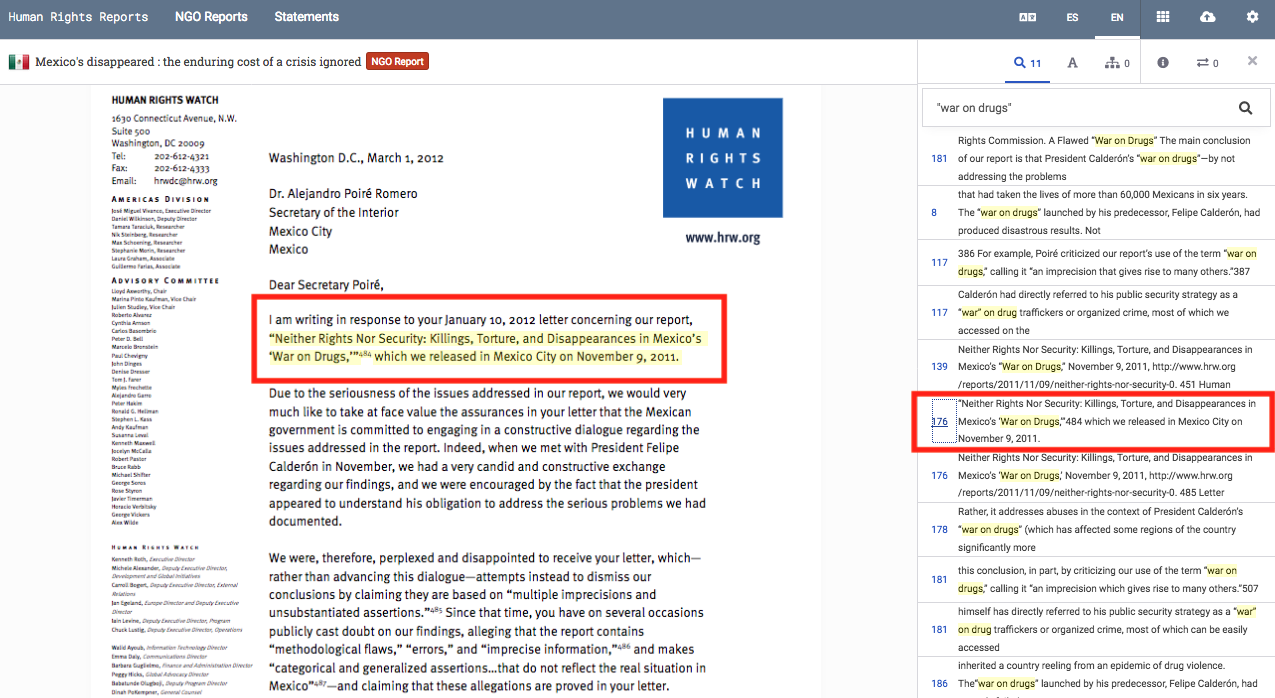Switch interface language to EN
This screenshot has height=698, width=1275.
click(x=1117, y=17)
